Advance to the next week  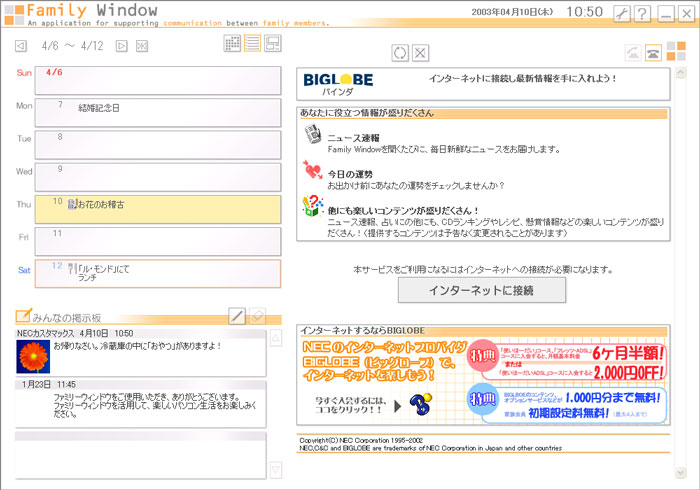click(122, 46)
